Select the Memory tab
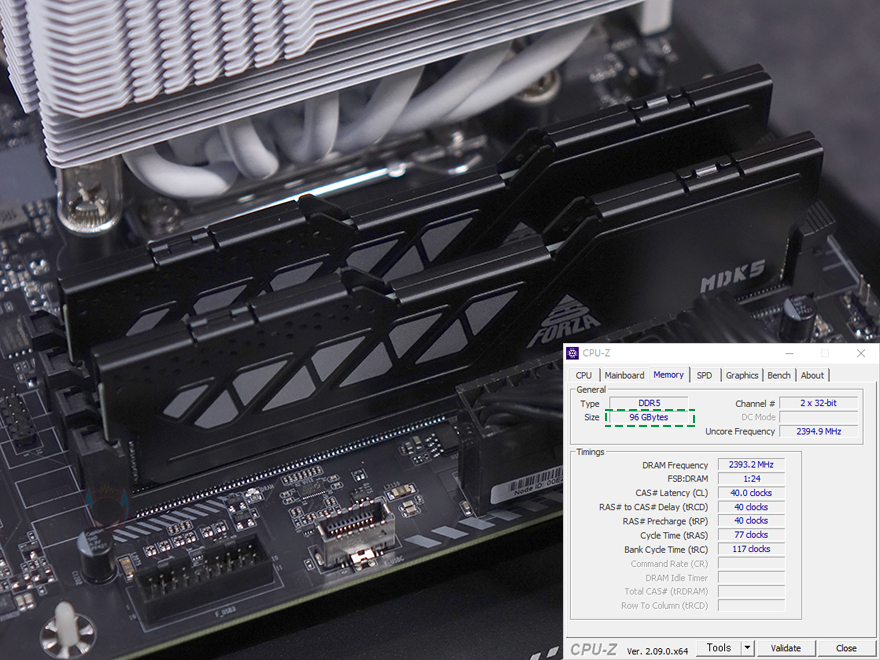 point(668,374)
